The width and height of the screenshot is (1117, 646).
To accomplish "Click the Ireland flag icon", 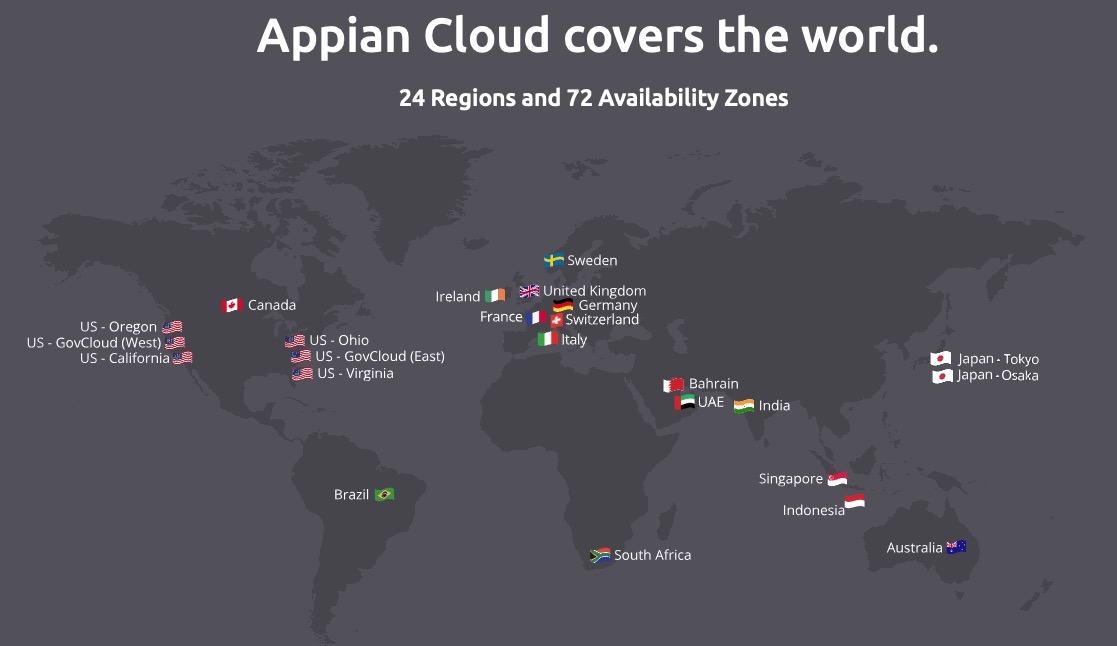I will point(495,296).
